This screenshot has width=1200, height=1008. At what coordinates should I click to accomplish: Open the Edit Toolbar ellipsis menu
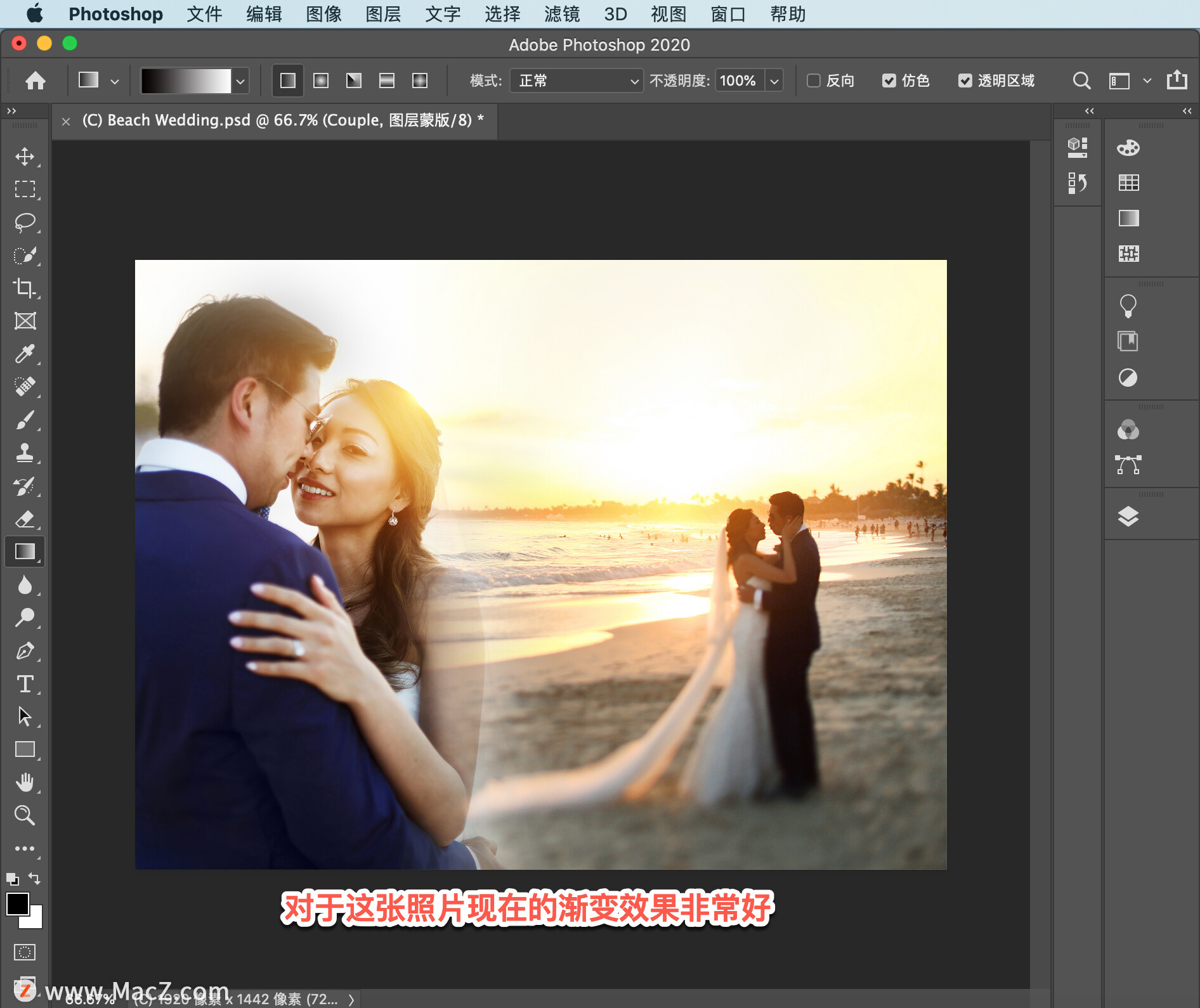point(25,848)
